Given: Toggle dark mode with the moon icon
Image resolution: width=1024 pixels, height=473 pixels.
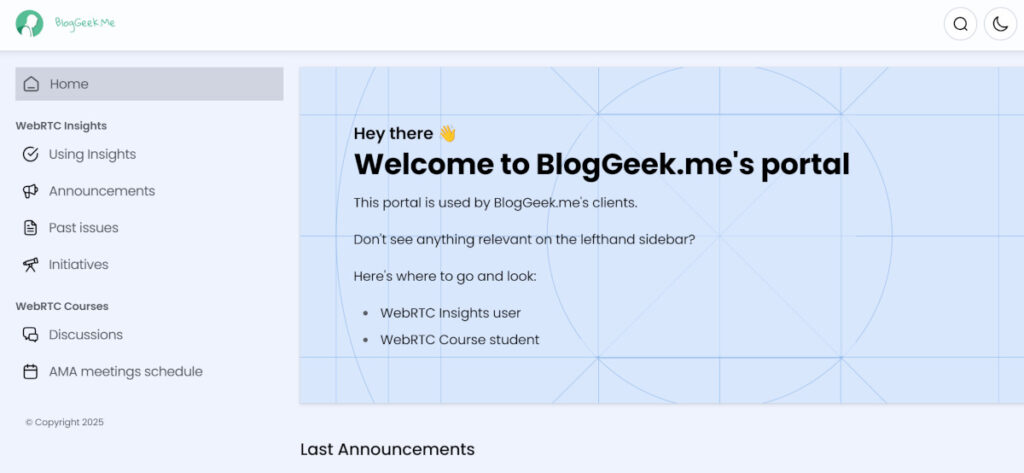Looking at the screenshot, I should click(x=1000, y=24).
